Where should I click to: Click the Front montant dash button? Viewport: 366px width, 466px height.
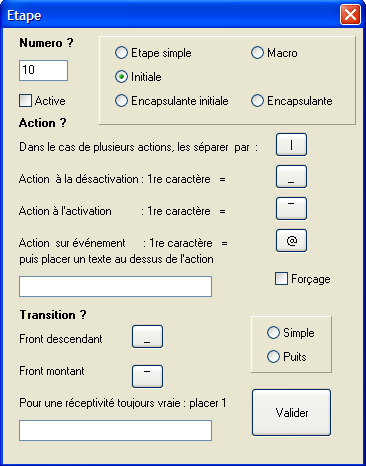pos(147,377)
